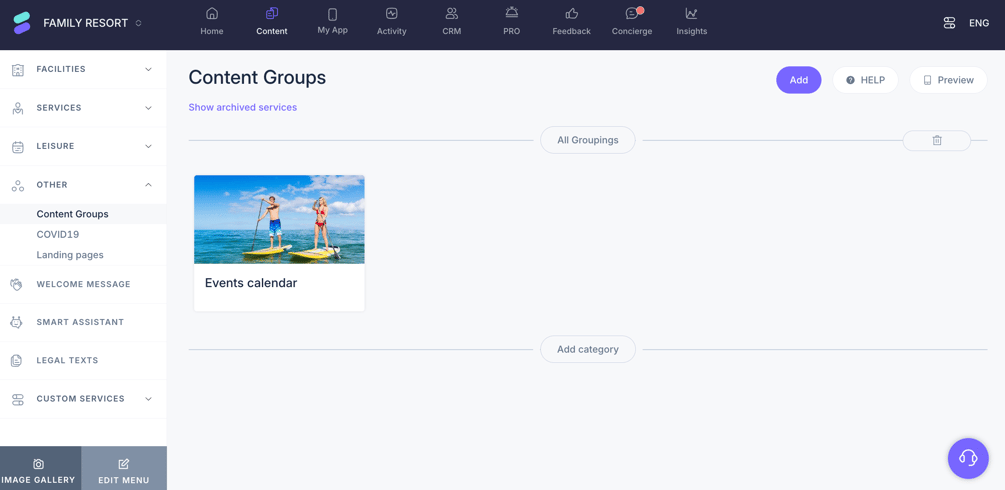Open WELCOME MESSAGE menu entry

click(x=83, y=284)
